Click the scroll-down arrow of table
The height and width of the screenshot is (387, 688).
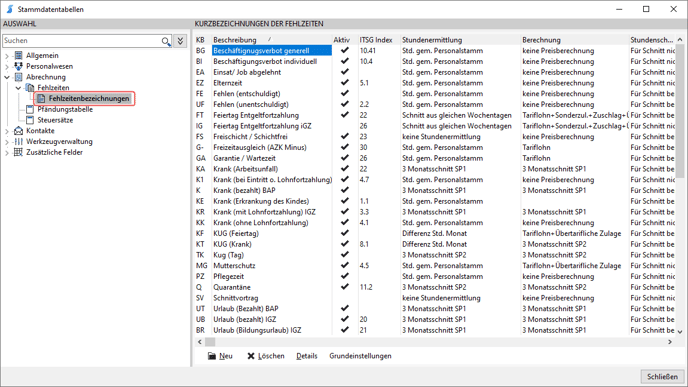[680, 332]
